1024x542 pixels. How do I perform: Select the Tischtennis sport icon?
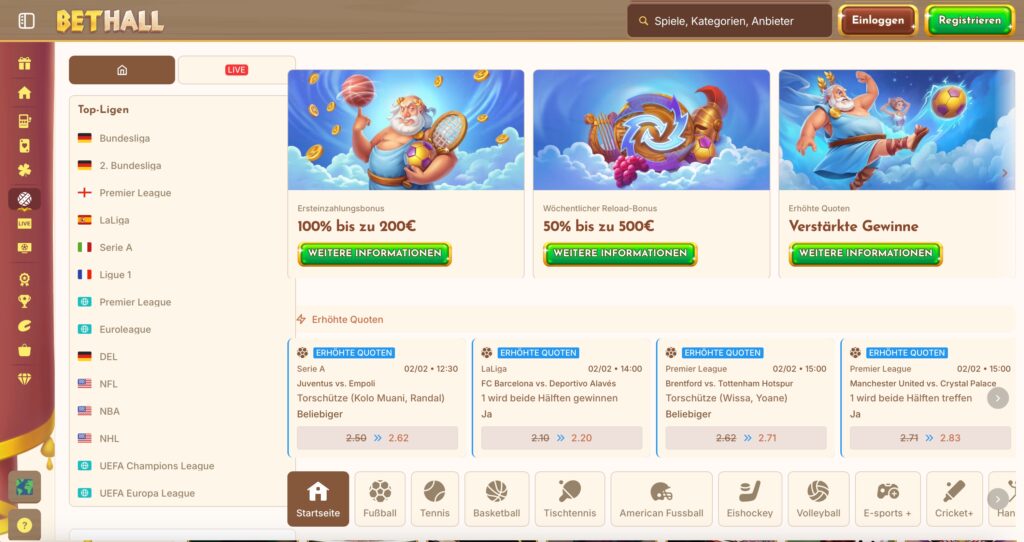(569, 499)
